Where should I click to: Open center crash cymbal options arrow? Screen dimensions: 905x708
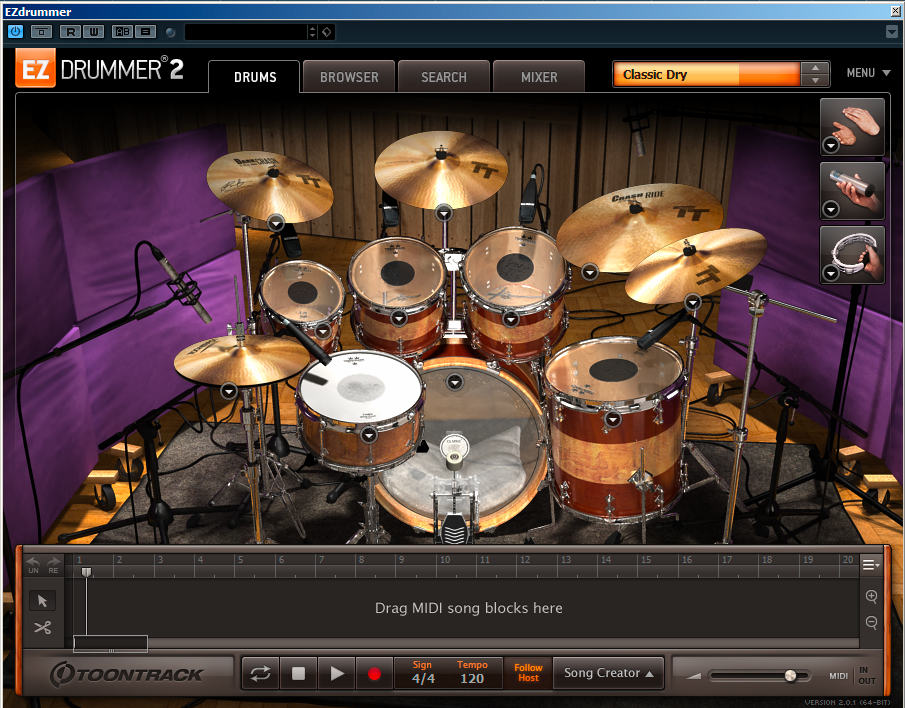[443, 214]
